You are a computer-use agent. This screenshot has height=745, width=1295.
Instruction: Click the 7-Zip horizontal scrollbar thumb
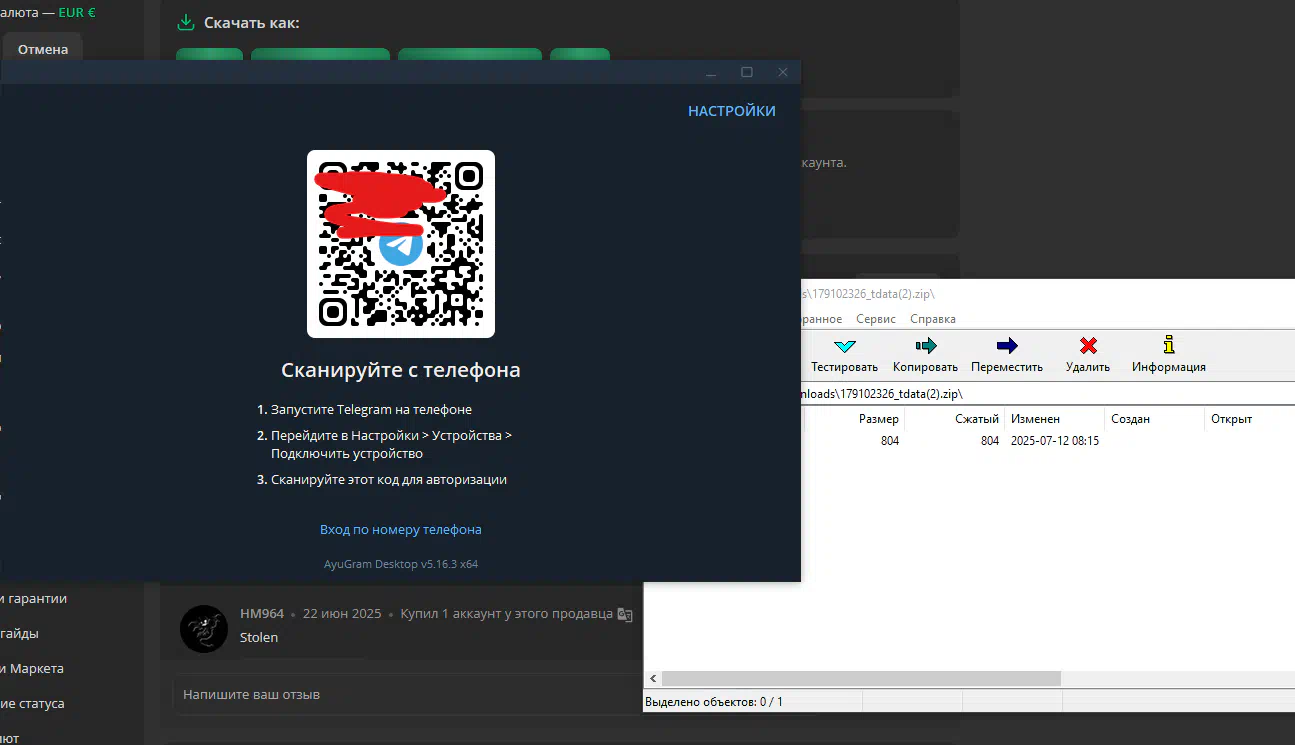point(861,679)
